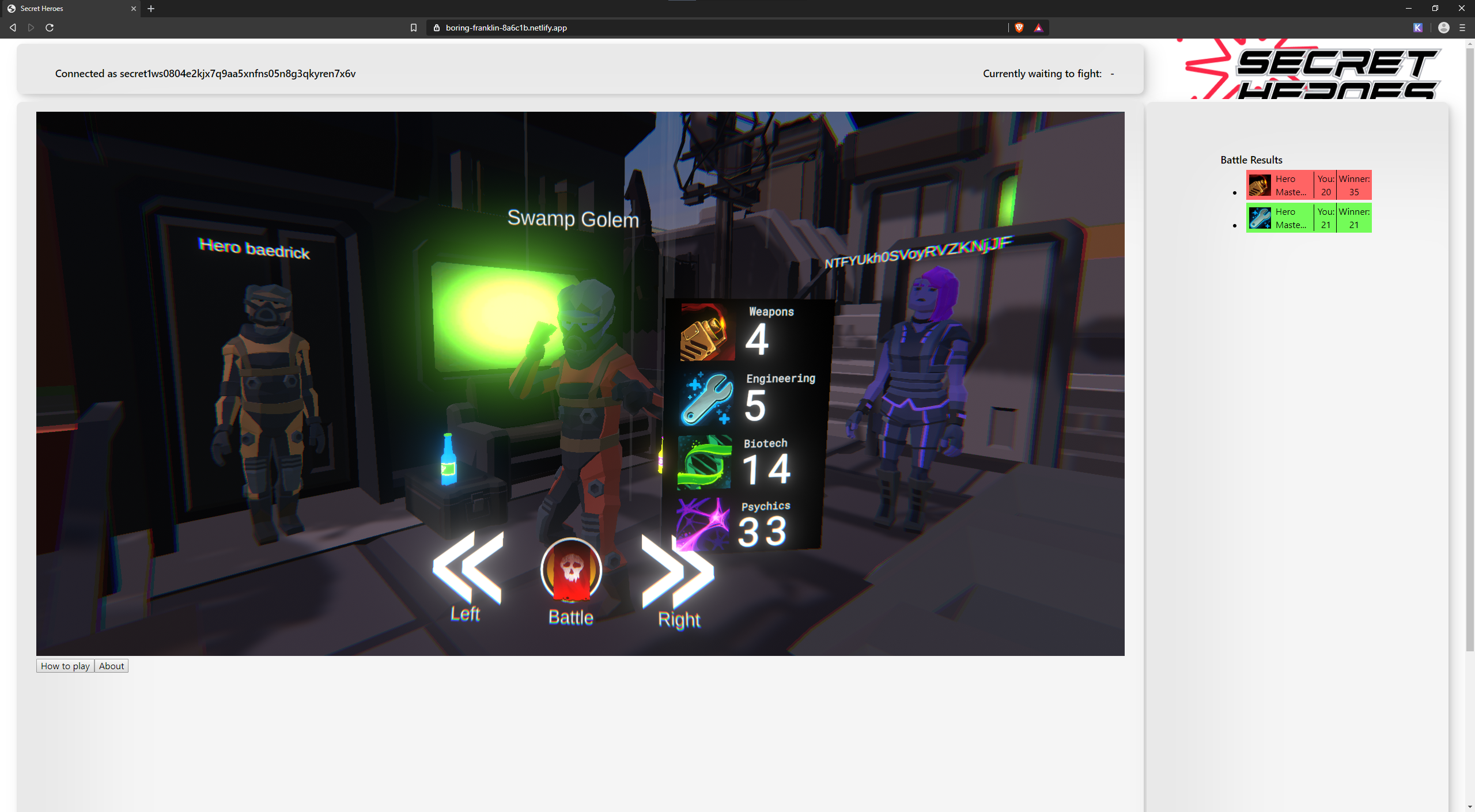Select the Engineering wrench icon
1475x812 pixels.
[706, 399]
